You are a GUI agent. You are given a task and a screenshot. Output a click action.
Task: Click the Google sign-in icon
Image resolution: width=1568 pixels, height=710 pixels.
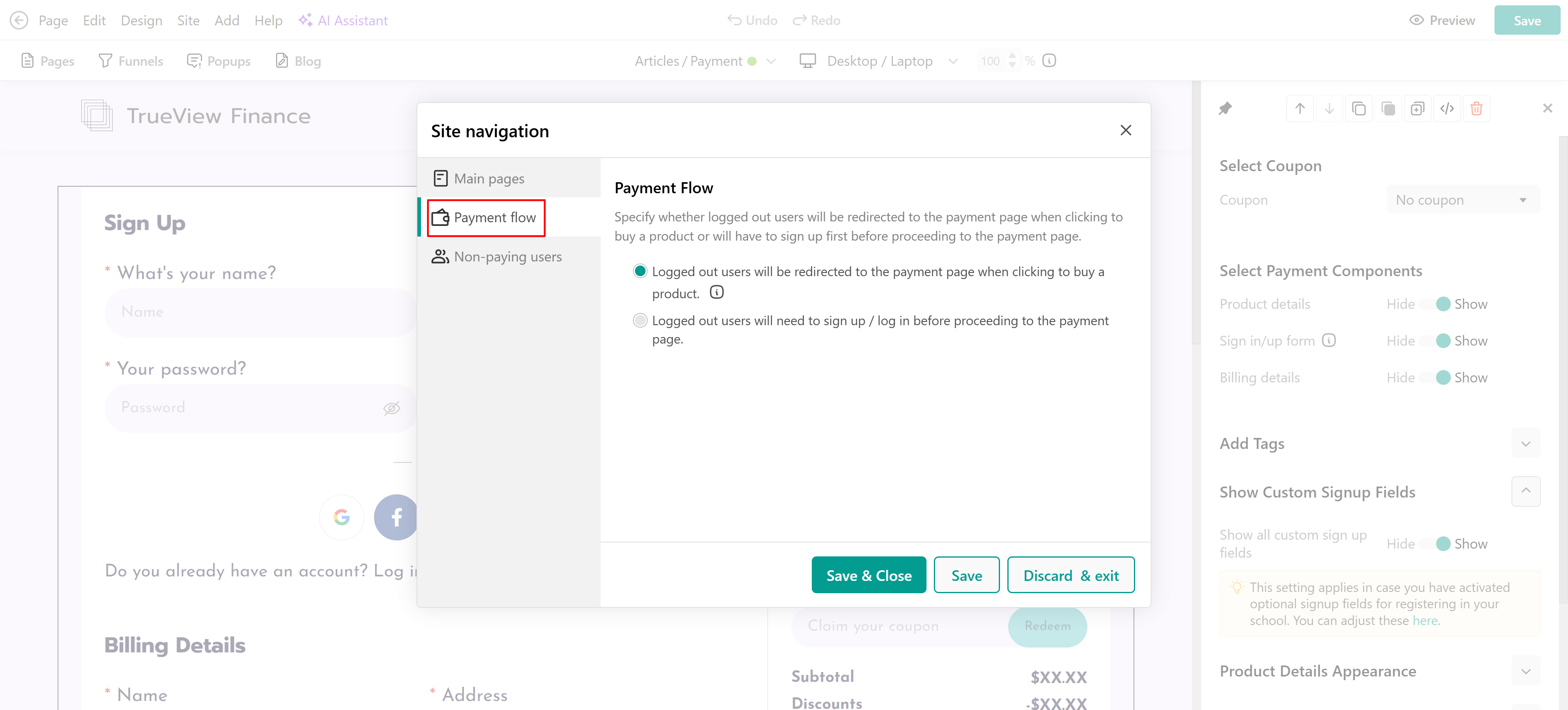(341, 517)
